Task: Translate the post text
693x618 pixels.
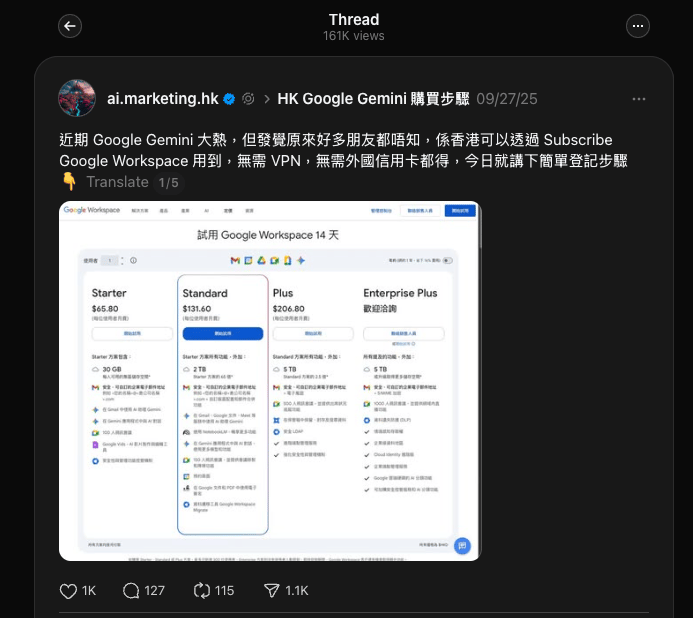Action: pyautogui.click(x=117, y=182)
